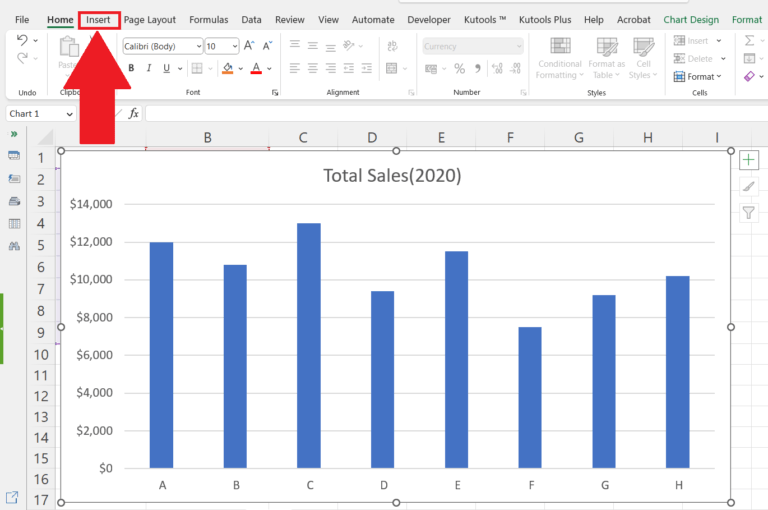Screen dimensions: 768x510
Task: Toggle Italic formatting
Action: pos(149,68)
